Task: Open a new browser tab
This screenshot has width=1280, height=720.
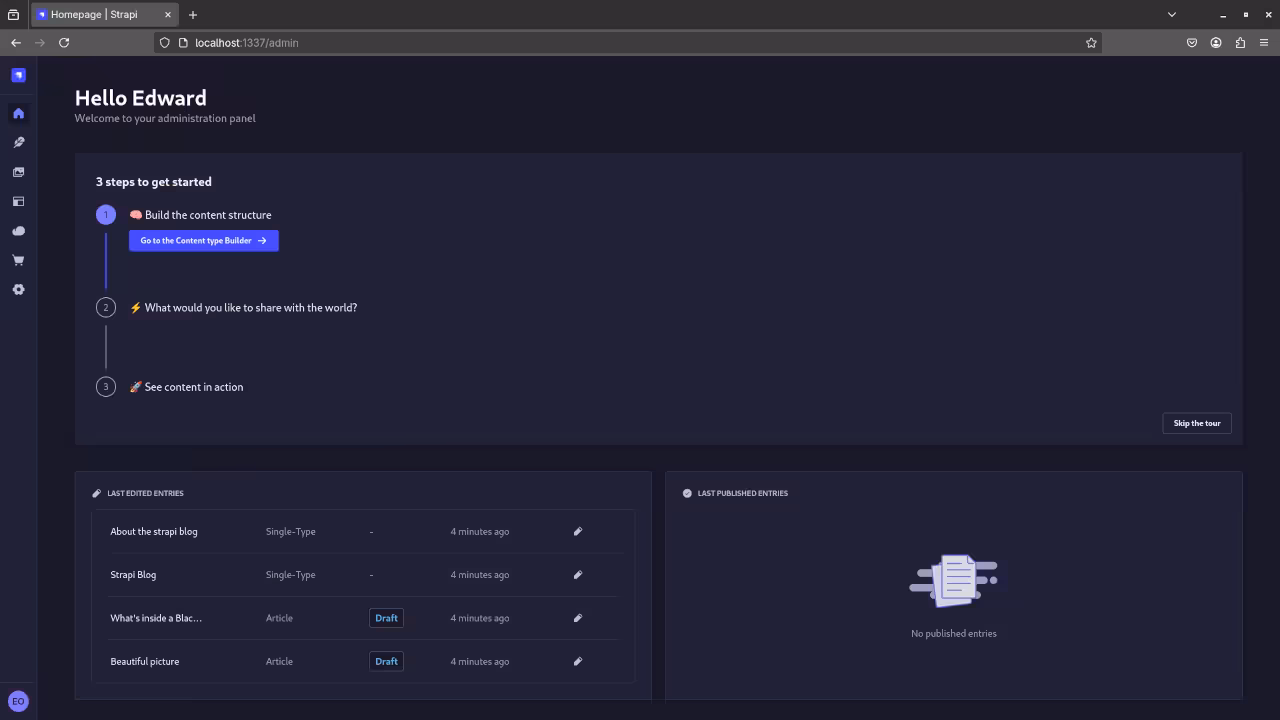Action: point(193,15)
